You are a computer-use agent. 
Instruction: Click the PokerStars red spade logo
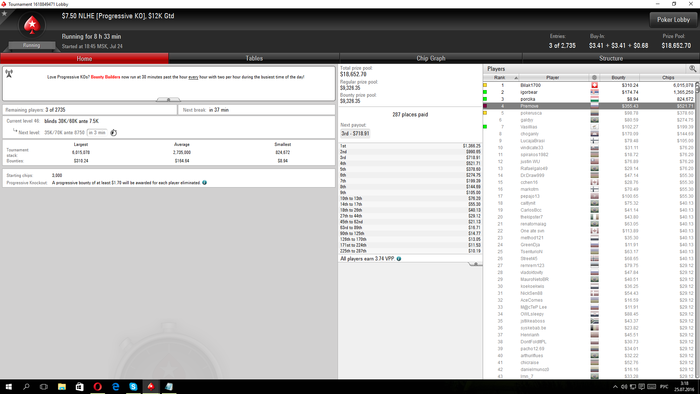click(x=32, y=25)
